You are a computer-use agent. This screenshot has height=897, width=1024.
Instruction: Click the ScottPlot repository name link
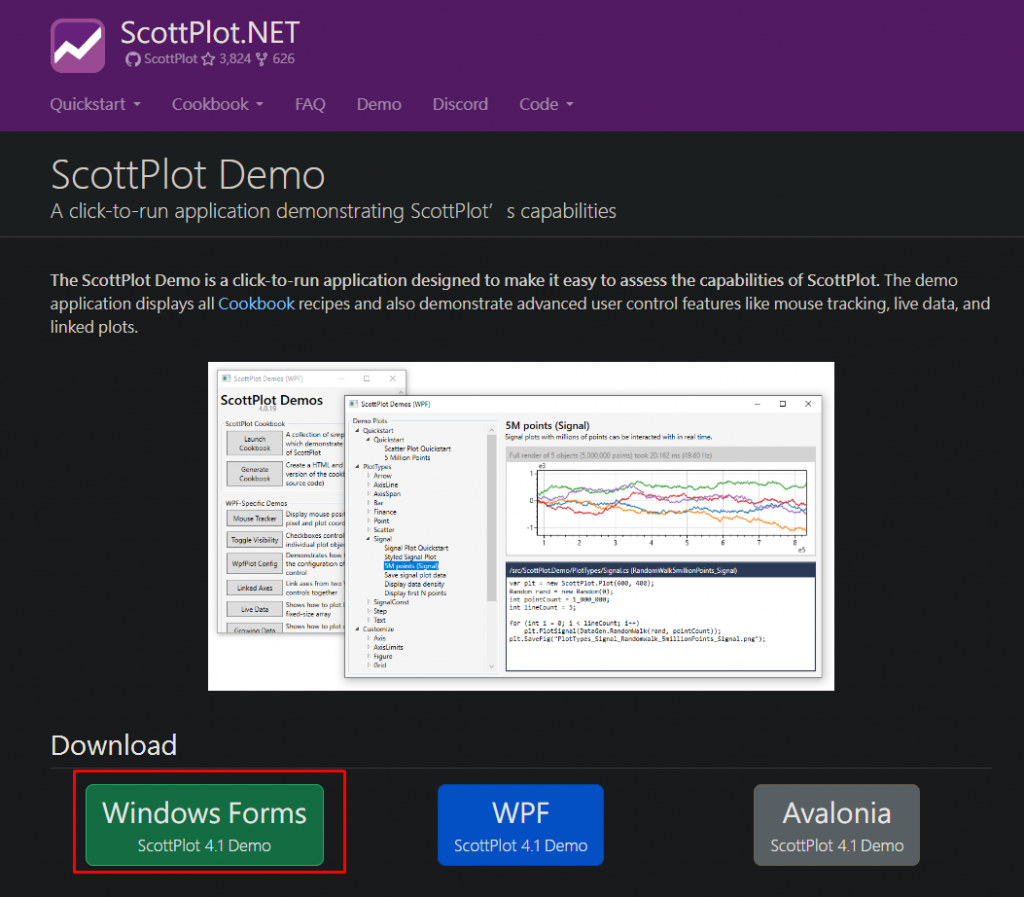[170, 59]
